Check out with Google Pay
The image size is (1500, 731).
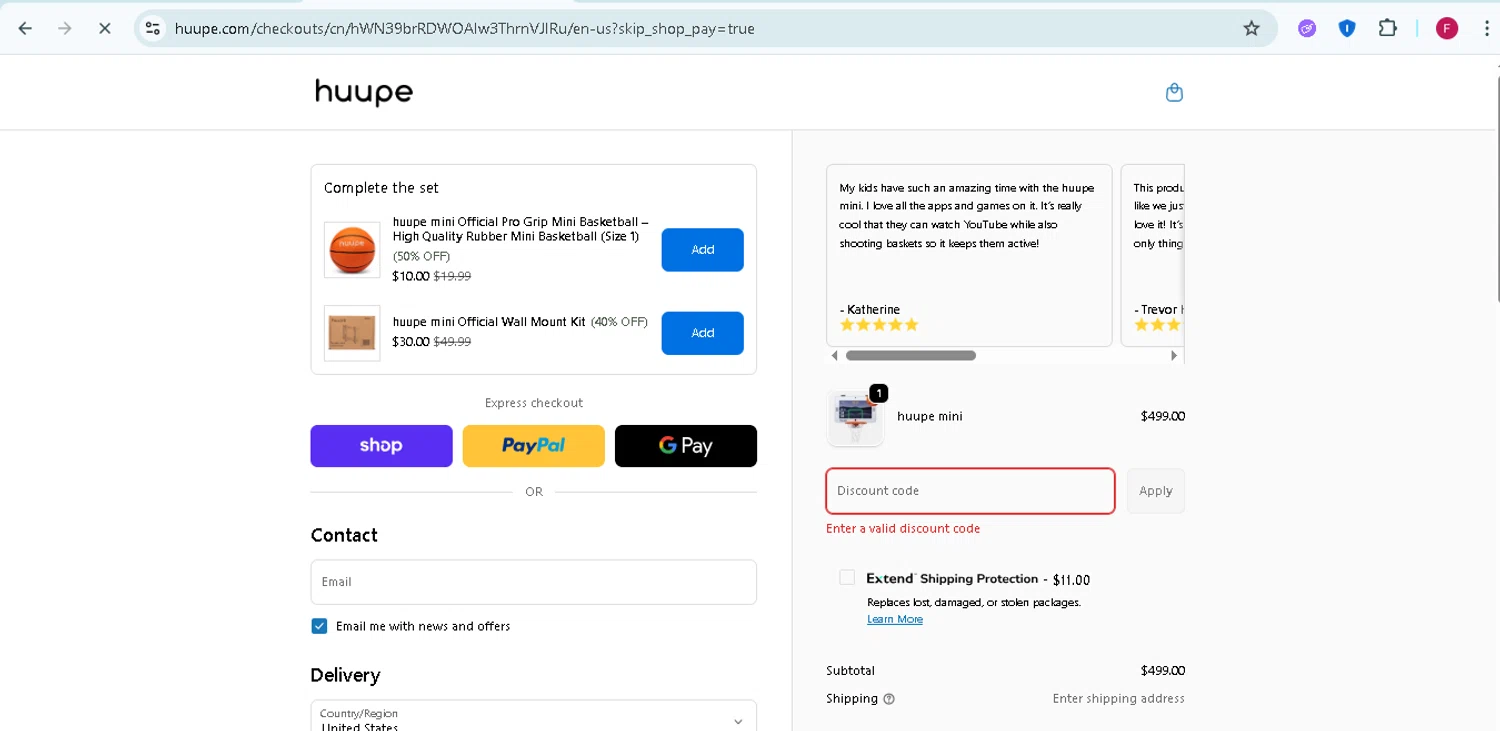pos(686,446)
